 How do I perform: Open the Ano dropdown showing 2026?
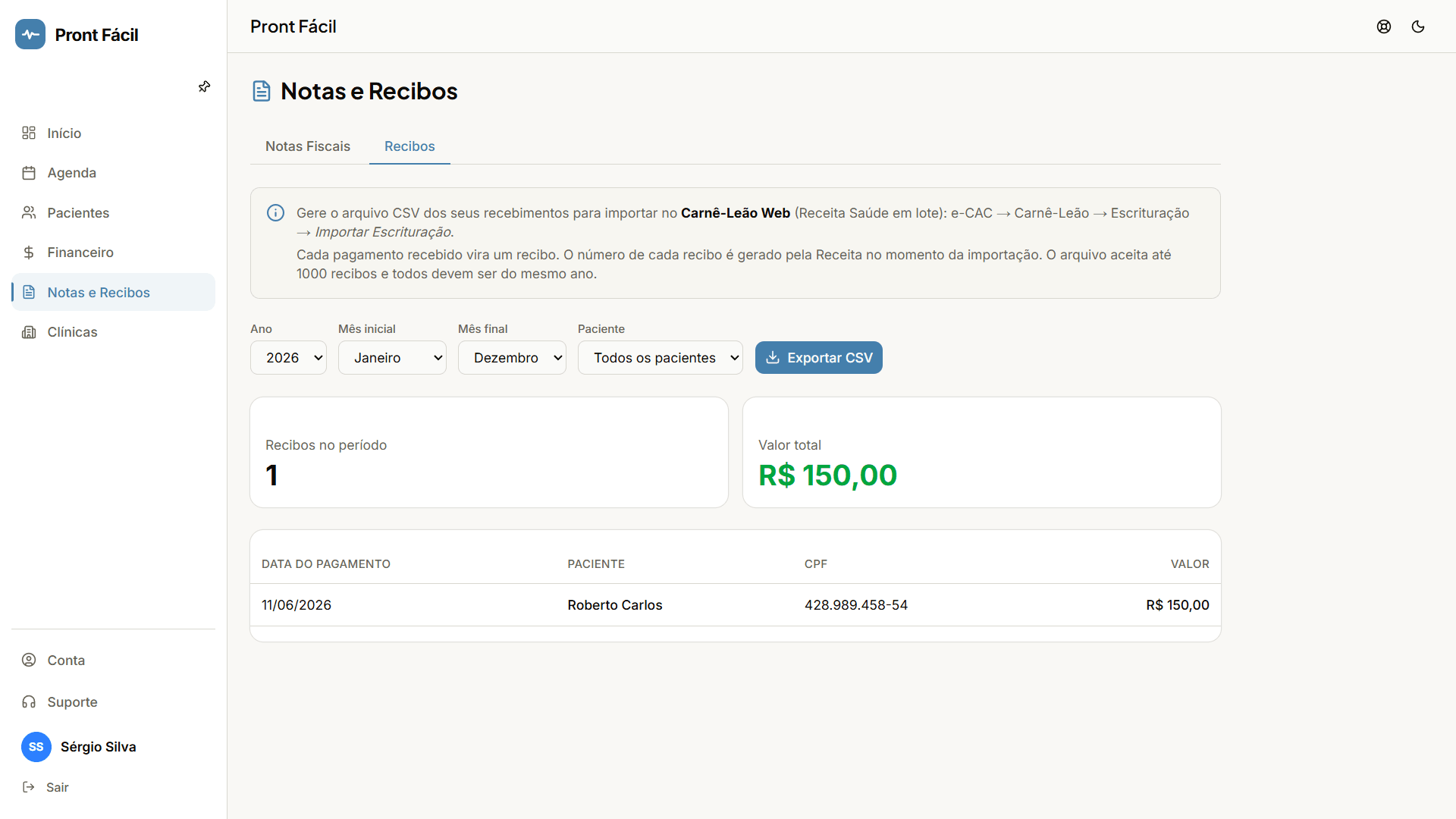288,358
